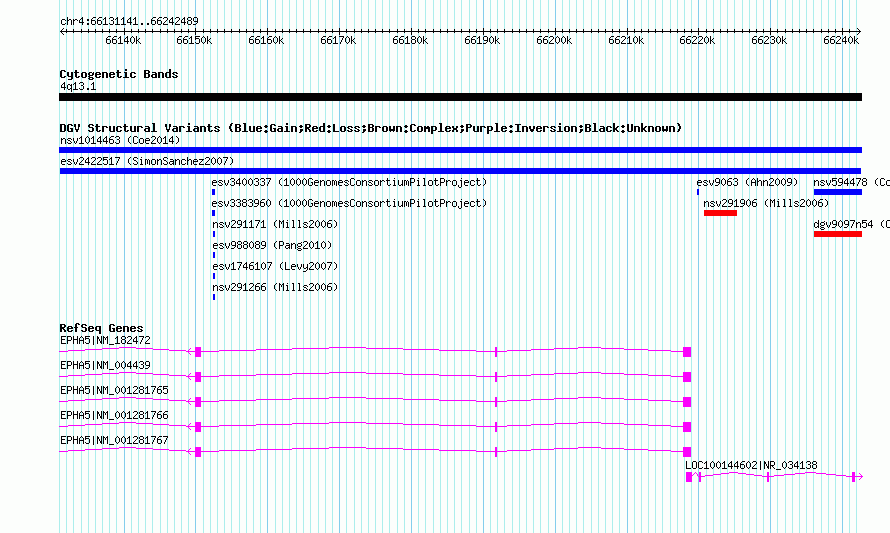Click the 66150k ruler position
Viewport: 890px width, 533px height.
[194, 40]
